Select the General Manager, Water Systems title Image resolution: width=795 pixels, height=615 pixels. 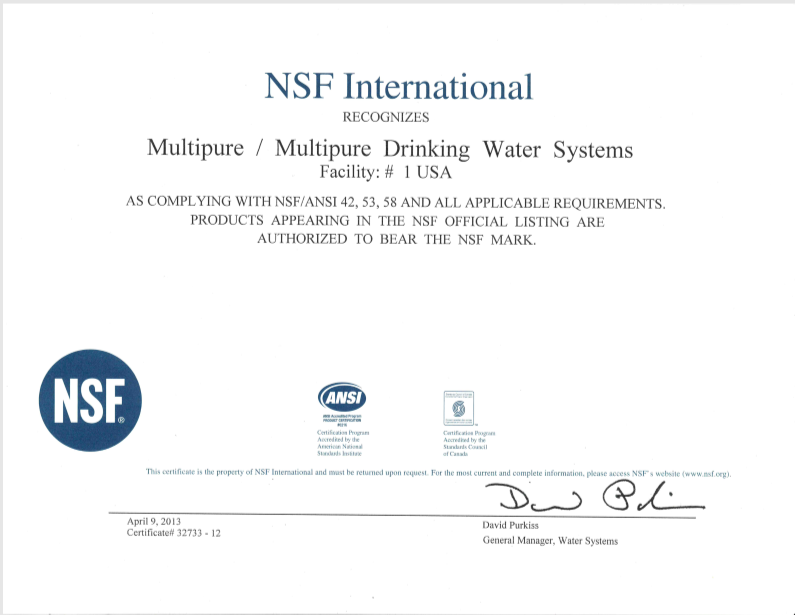click(x=549, y=541)
